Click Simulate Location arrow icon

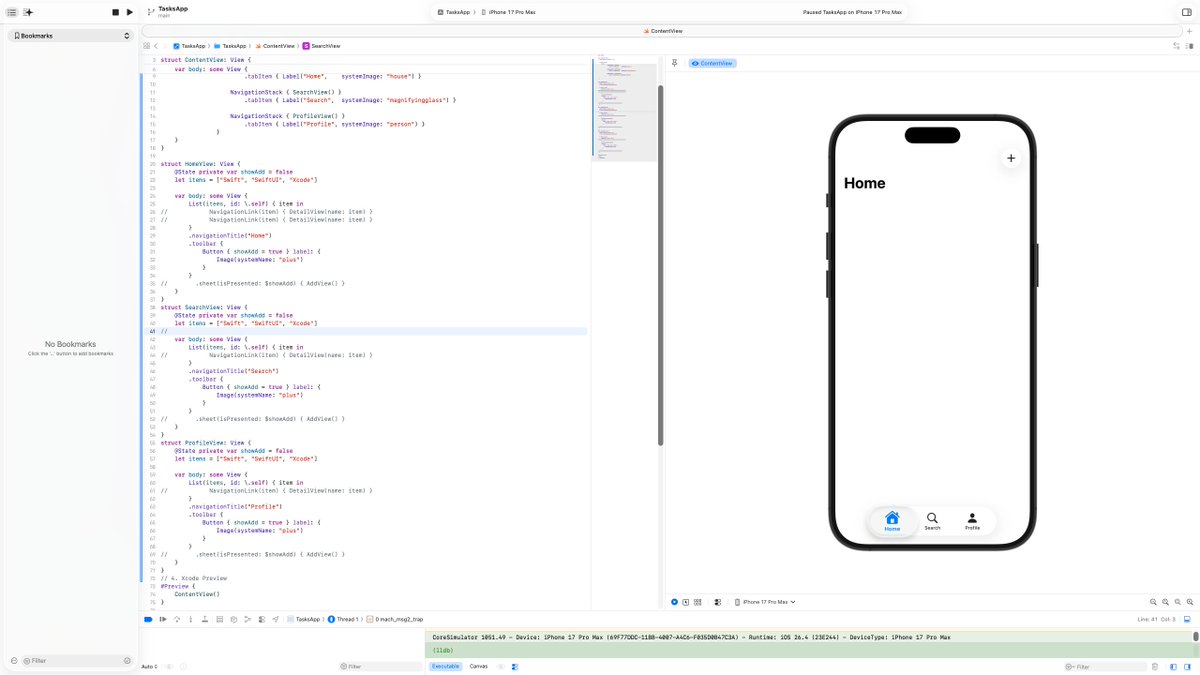[274, 619]
